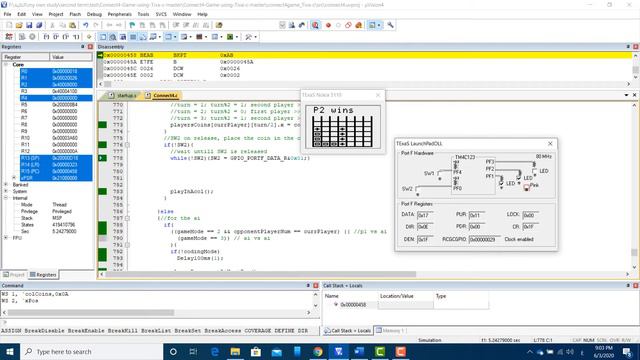Viewport: 640px width, 360px height.
Task: Toggle the Symbols Window icon
Action: pyautogui.click(x=123, y=37)
